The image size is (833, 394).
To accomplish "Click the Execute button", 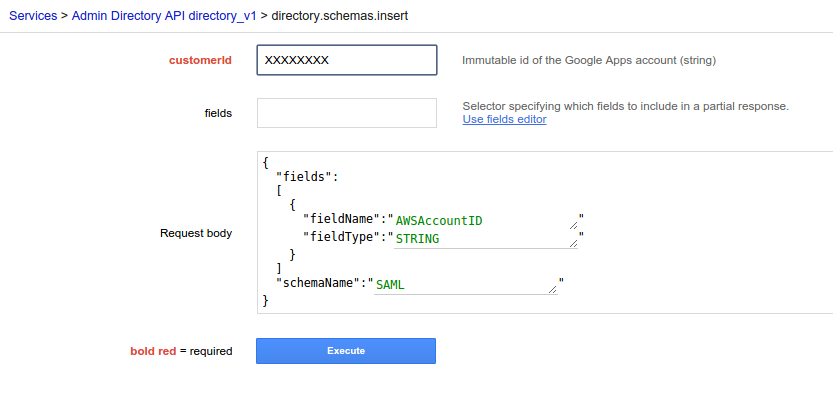I will (x=346, y=351).
